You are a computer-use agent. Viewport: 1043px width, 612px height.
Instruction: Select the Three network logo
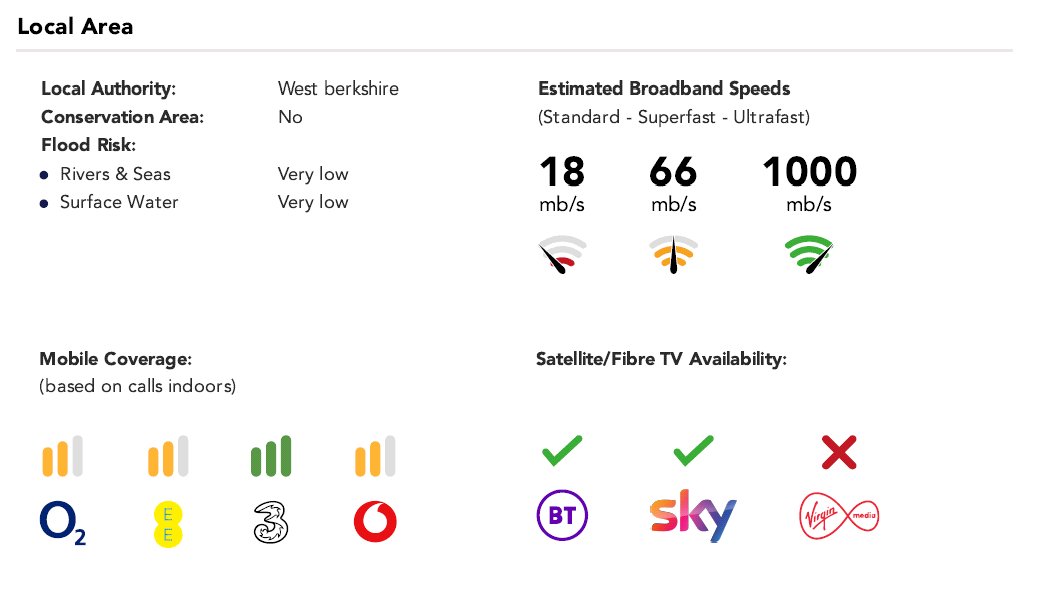(271, 523)
